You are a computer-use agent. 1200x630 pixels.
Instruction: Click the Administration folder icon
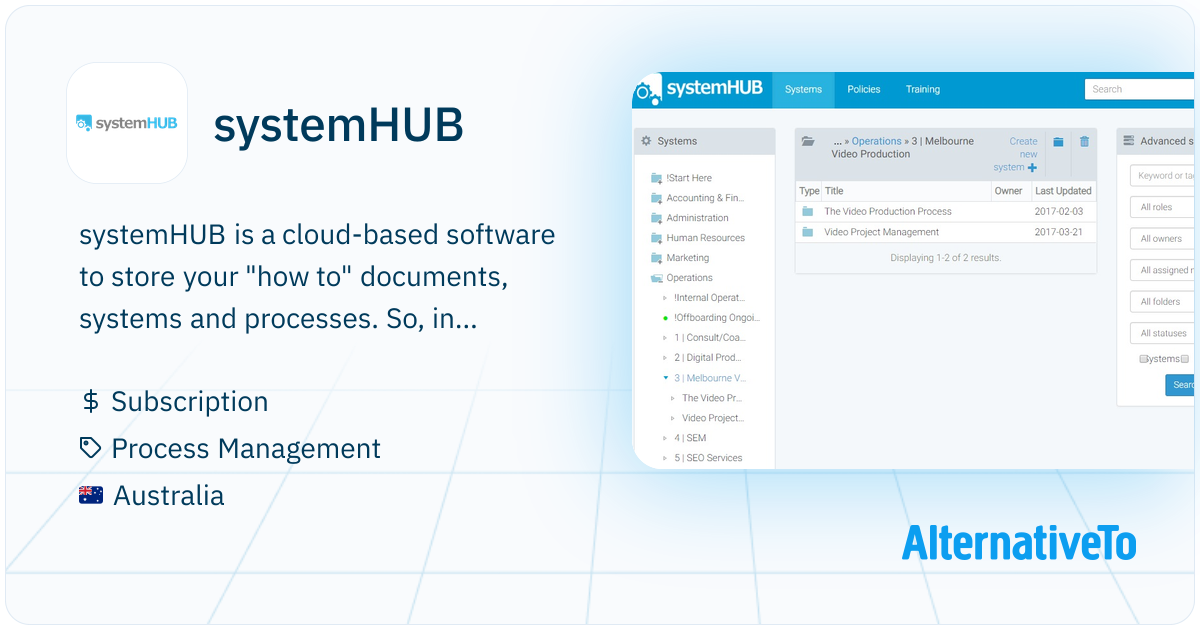click(656, 218)
